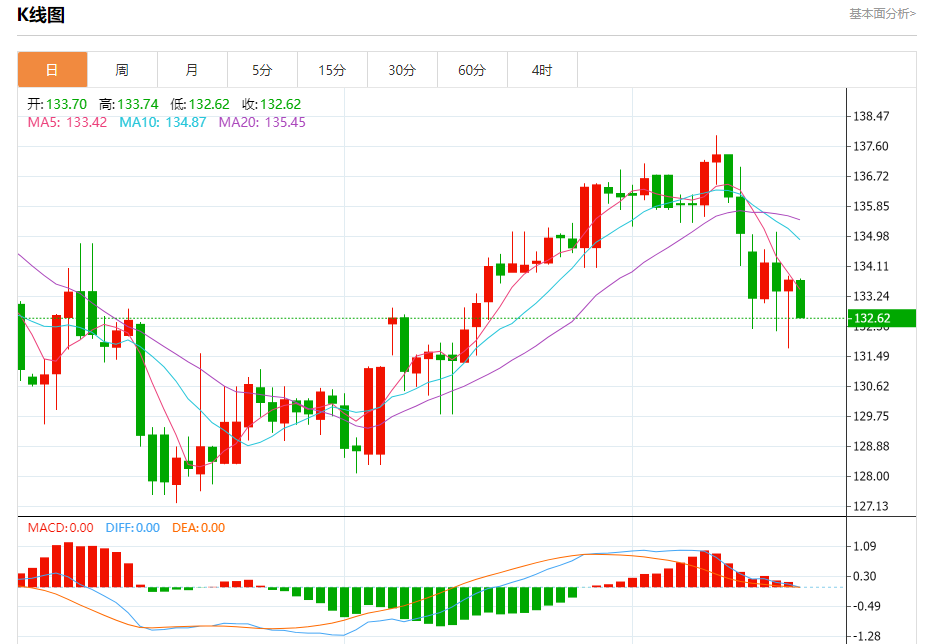Open the 15分 chart tab
The width and height of the screenshot is (926, 644).
(332, 70)
